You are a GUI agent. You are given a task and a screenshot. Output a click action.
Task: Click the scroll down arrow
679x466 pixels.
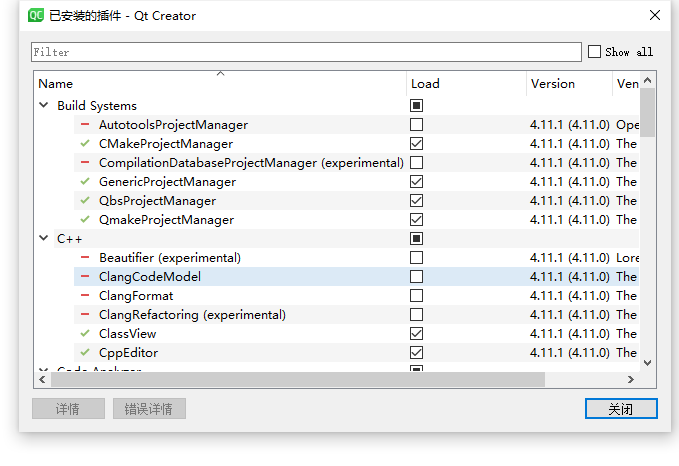[647, 363]
